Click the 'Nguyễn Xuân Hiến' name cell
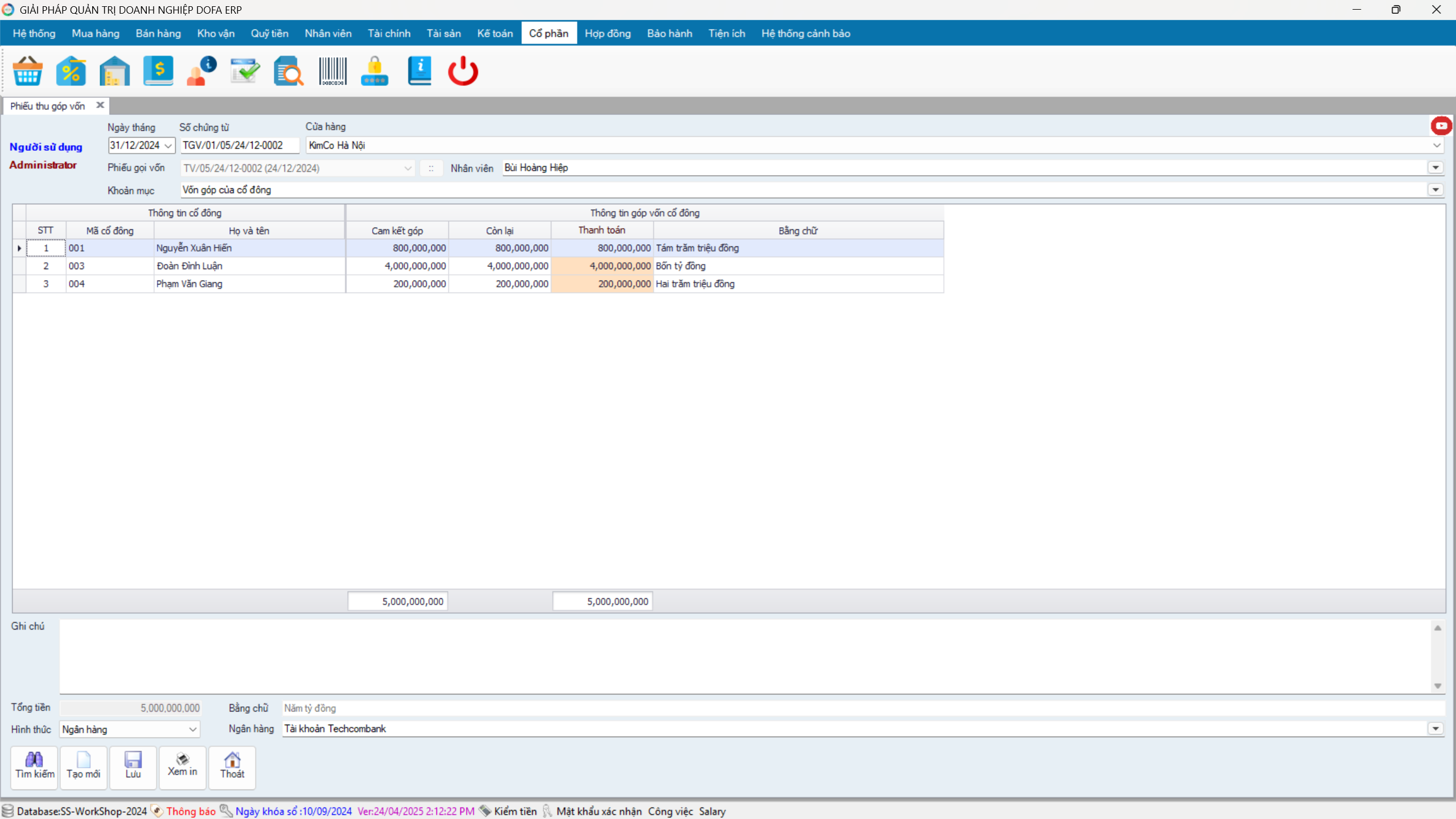The image size is (1456, 819). pyautogui.click(x=249, y=248)
